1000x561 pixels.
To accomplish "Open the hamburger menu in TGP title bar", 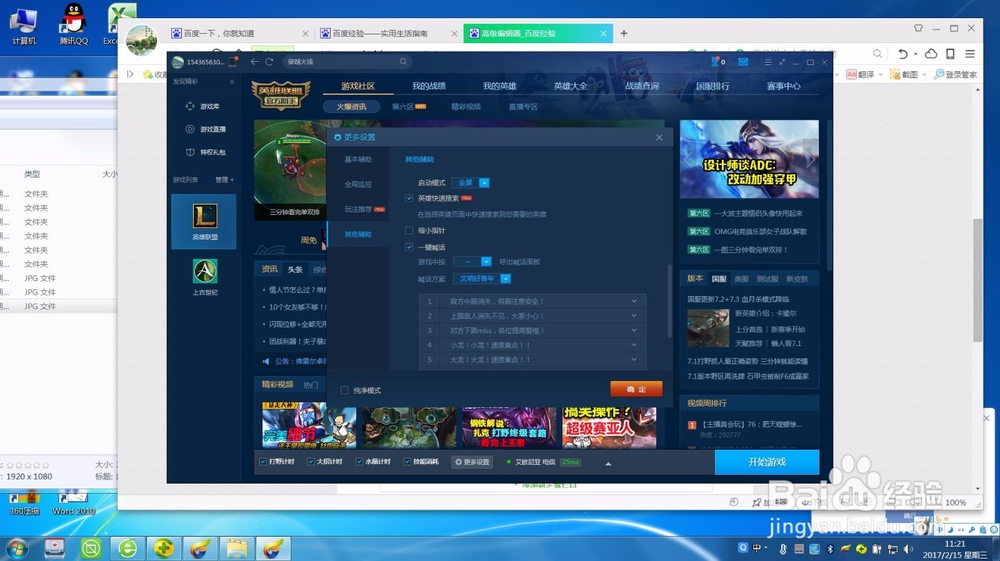I will click(x=768, y=62).
